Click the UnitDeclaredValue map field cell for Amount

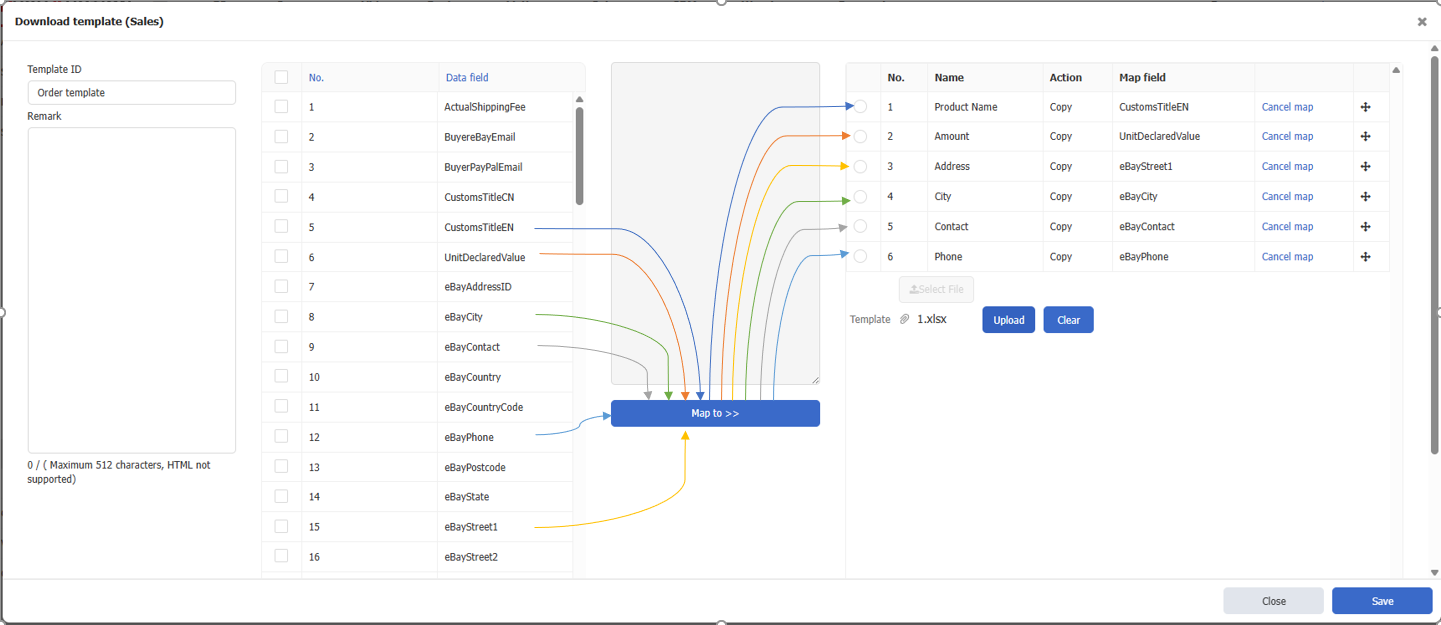(1159, 137)
